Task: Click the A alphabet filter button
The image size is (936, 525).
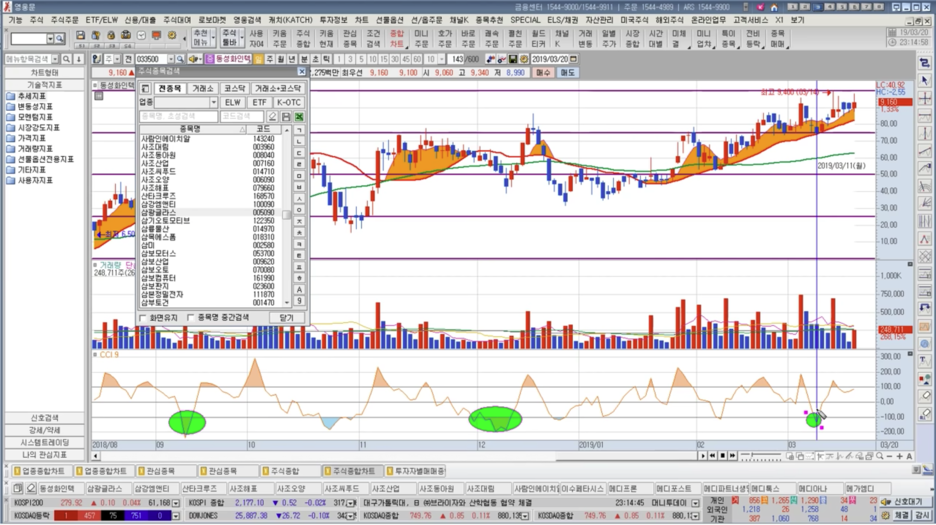Action: pyautogui.click(x=299, y=290)
